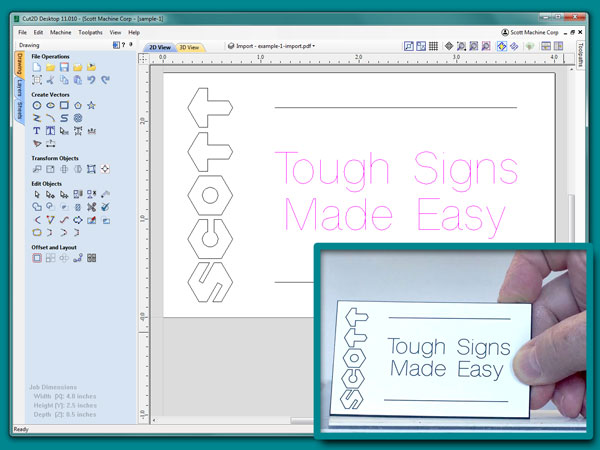Select the Drawing side tab
600x450 pixels.
pos(20,64)
